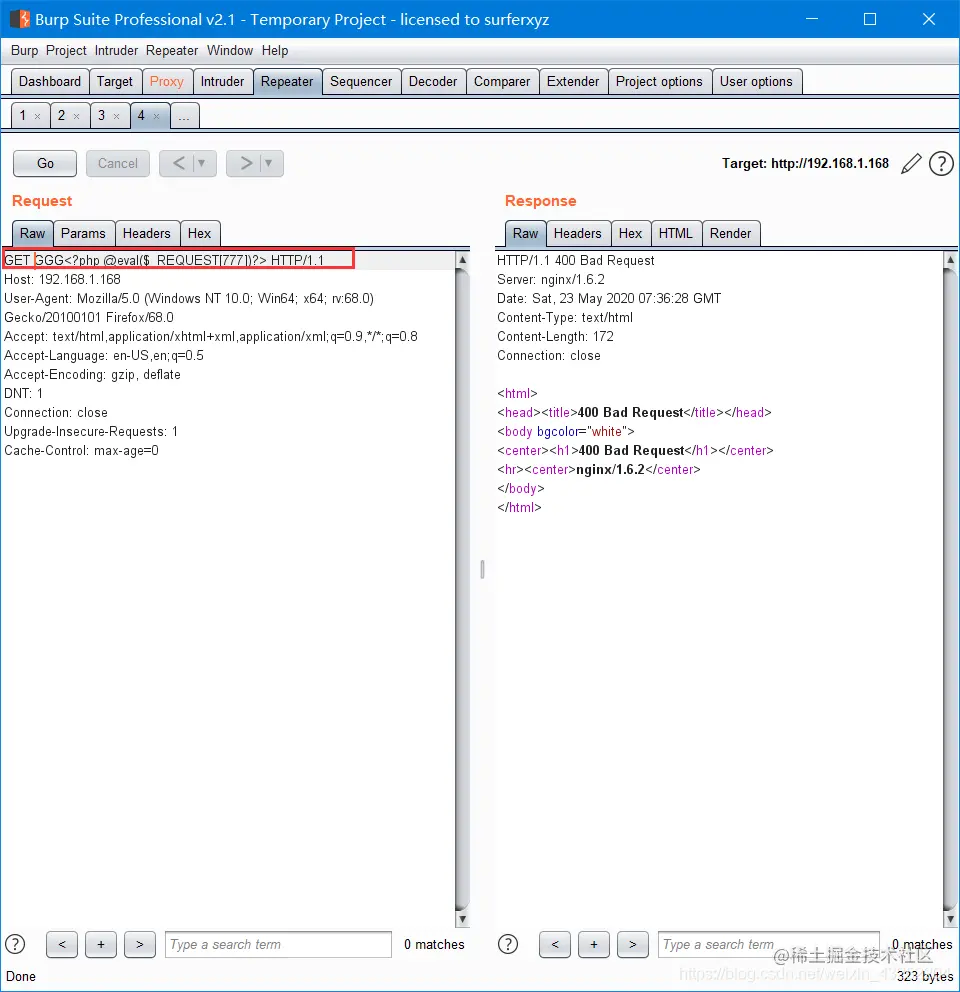Show response Headers view

577,233
